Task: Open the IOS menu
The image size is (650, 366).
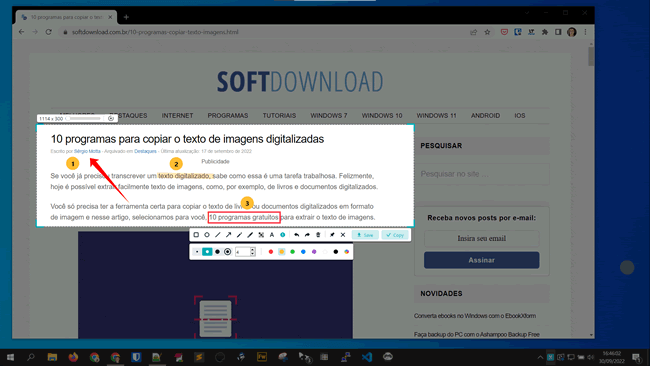Action: [519, 116]
